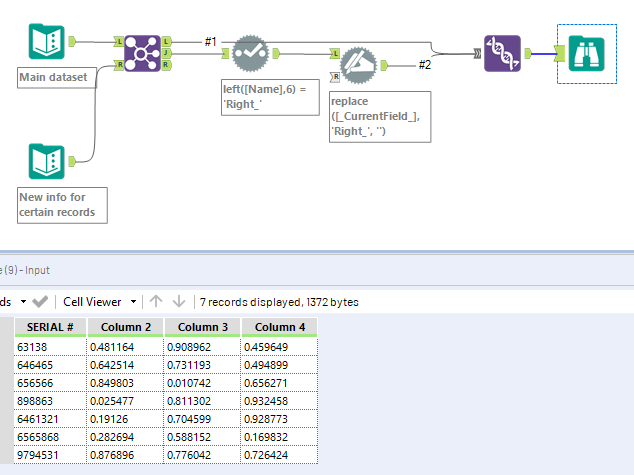Click the Column 3 header
This screenshot has width=634, height=475.
point(202,327)
